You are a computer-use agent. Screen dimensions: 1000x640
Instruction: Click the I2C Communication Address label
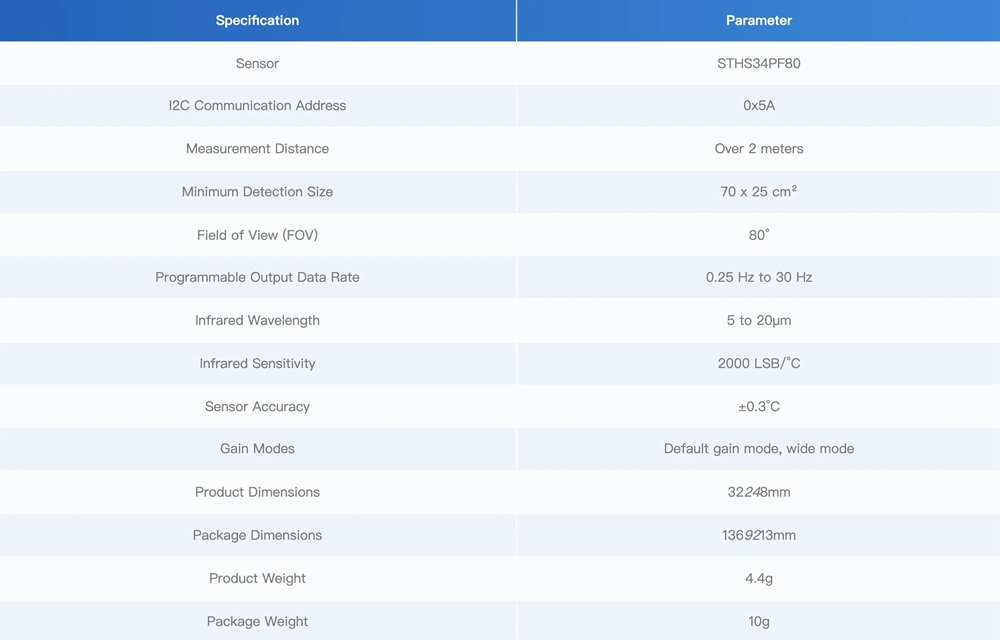tap(257, 106)
